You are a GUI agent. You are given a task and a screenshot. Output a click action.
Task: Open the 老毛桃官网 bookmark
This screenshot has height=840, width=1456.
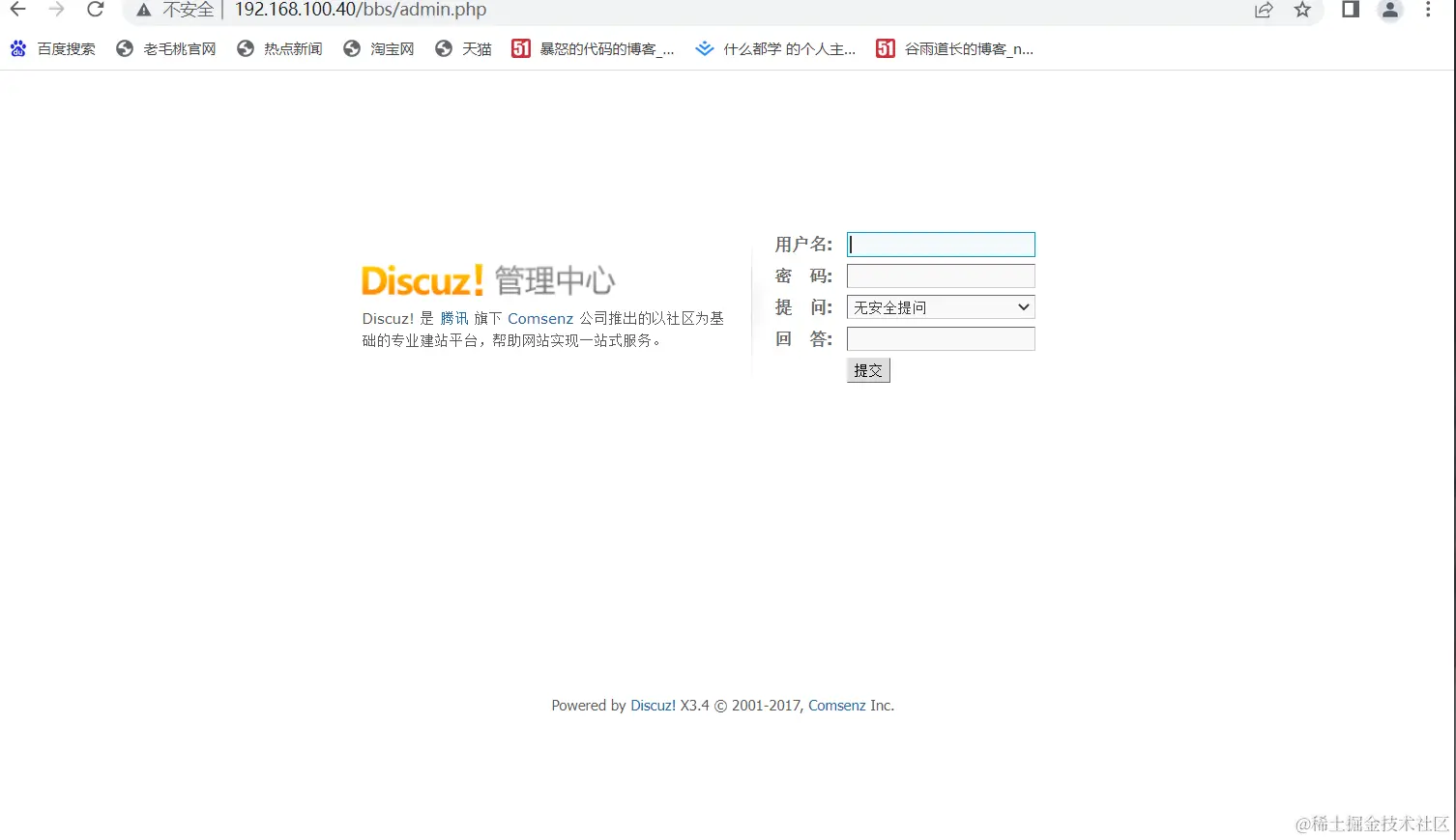(166, 48)
